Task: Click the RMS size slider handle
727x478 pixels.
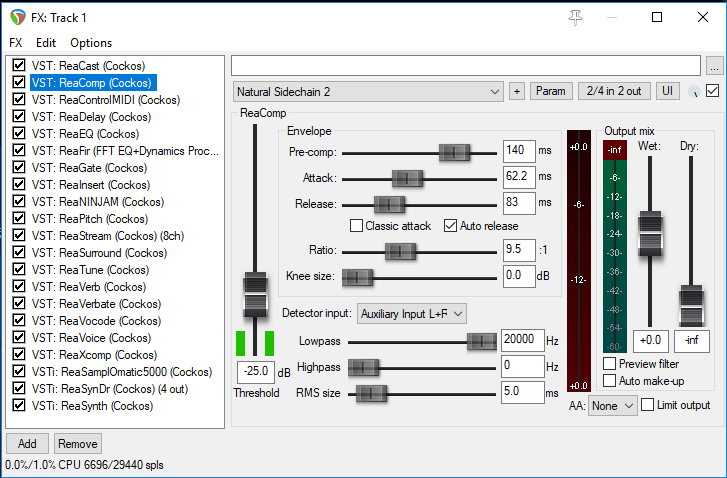Action: point(371,394)
